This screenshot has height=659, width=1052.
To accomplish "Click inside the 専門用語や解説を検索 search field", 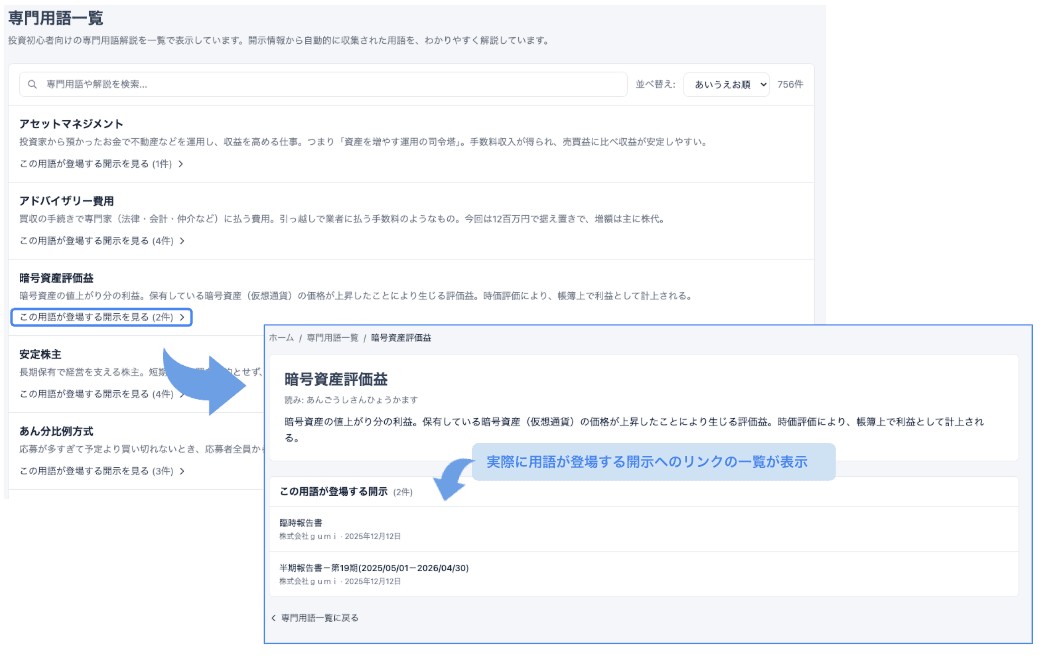I will pyautogui.click(x=300, y=84).
